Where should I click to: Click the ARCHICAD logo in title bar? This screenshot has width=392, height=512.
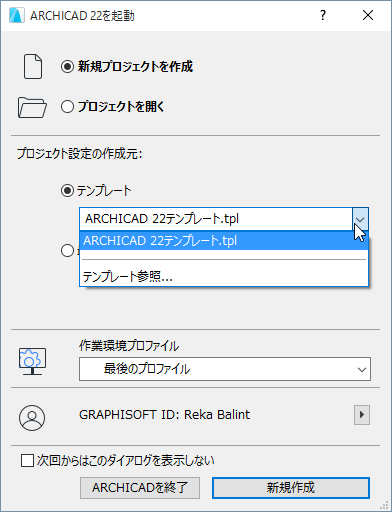pyautogui.click(x=17, y=15)
